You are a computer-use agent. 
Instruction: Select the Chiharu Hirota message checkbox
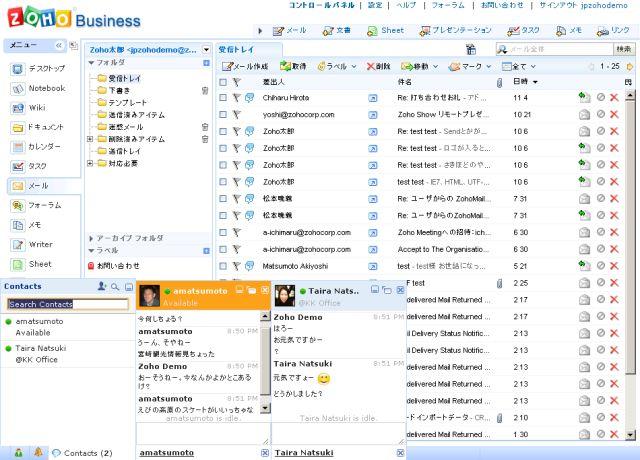(x=223, y=98)
